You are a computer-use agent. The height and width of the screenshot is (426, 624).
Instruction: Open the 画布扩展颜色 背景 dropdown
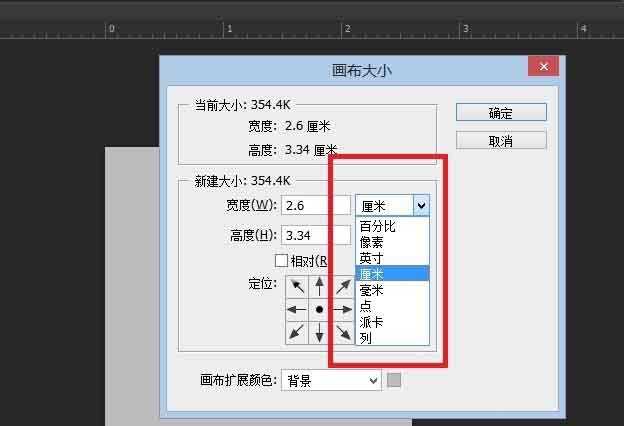(x=331, y=381)
